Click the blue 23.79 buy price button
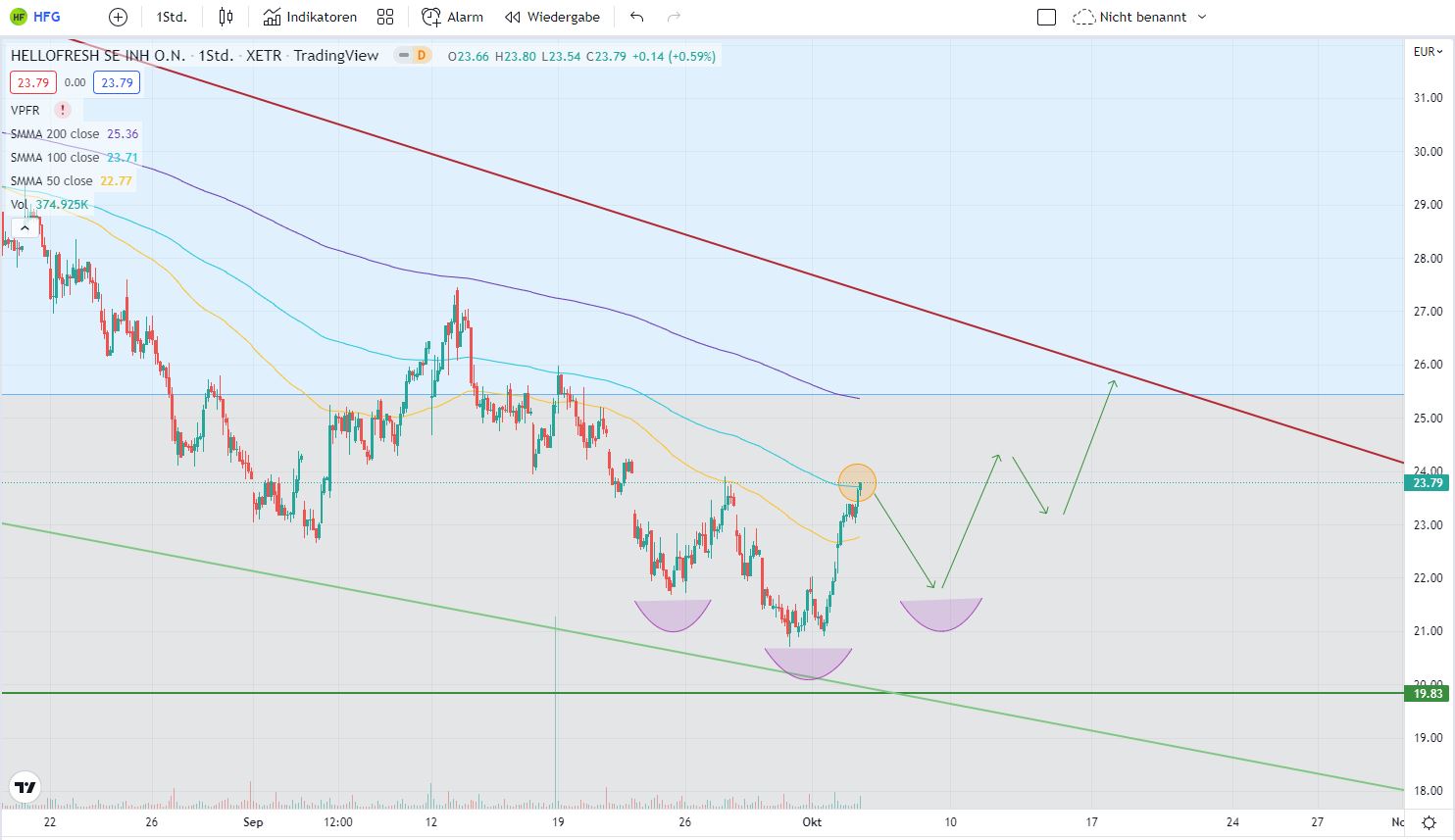1455x840 pixels. pyautogui.click(x=118, y=83)
